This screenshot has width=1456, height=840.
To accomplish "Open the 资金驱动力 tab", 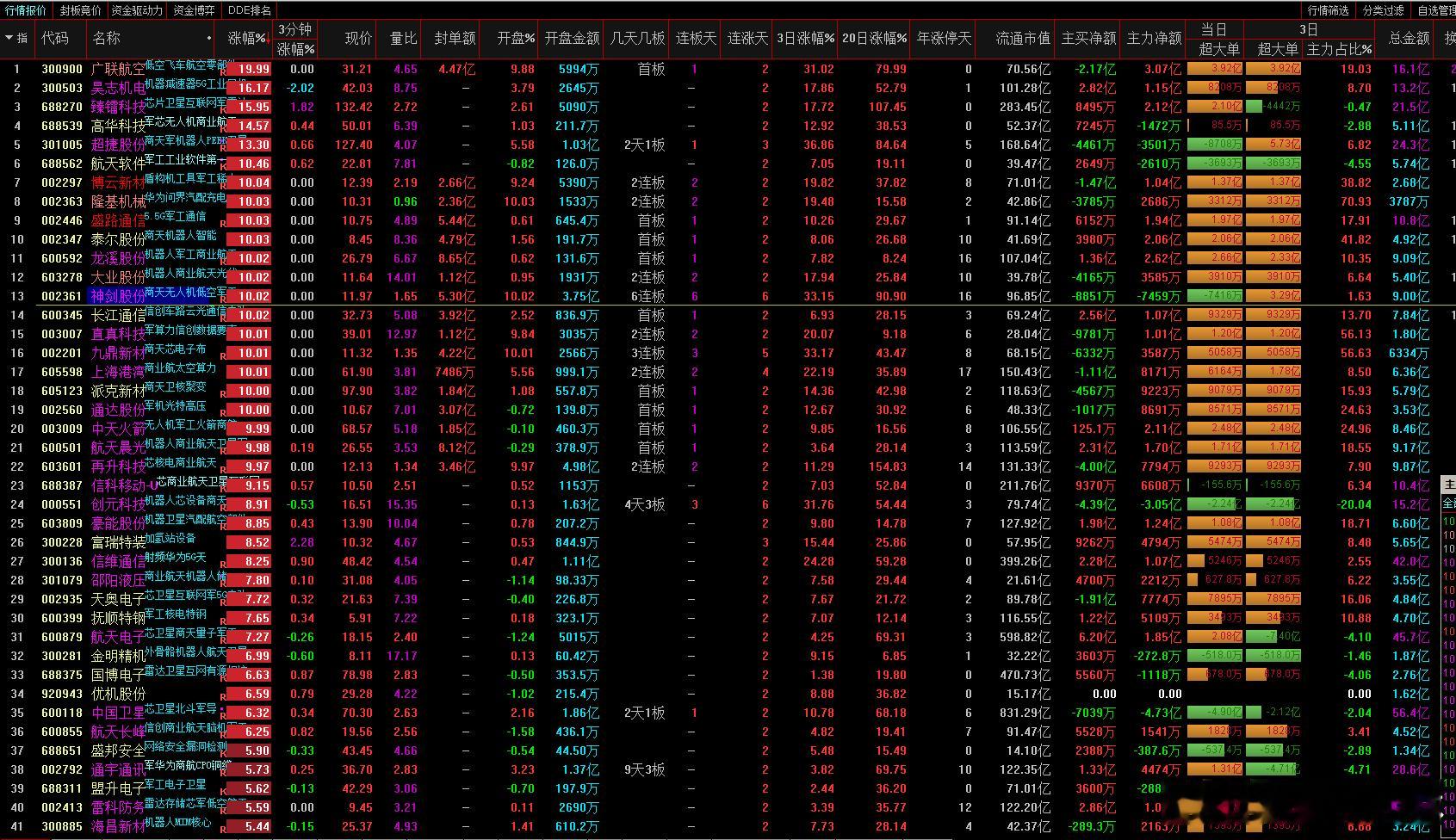I will [137, 10].
